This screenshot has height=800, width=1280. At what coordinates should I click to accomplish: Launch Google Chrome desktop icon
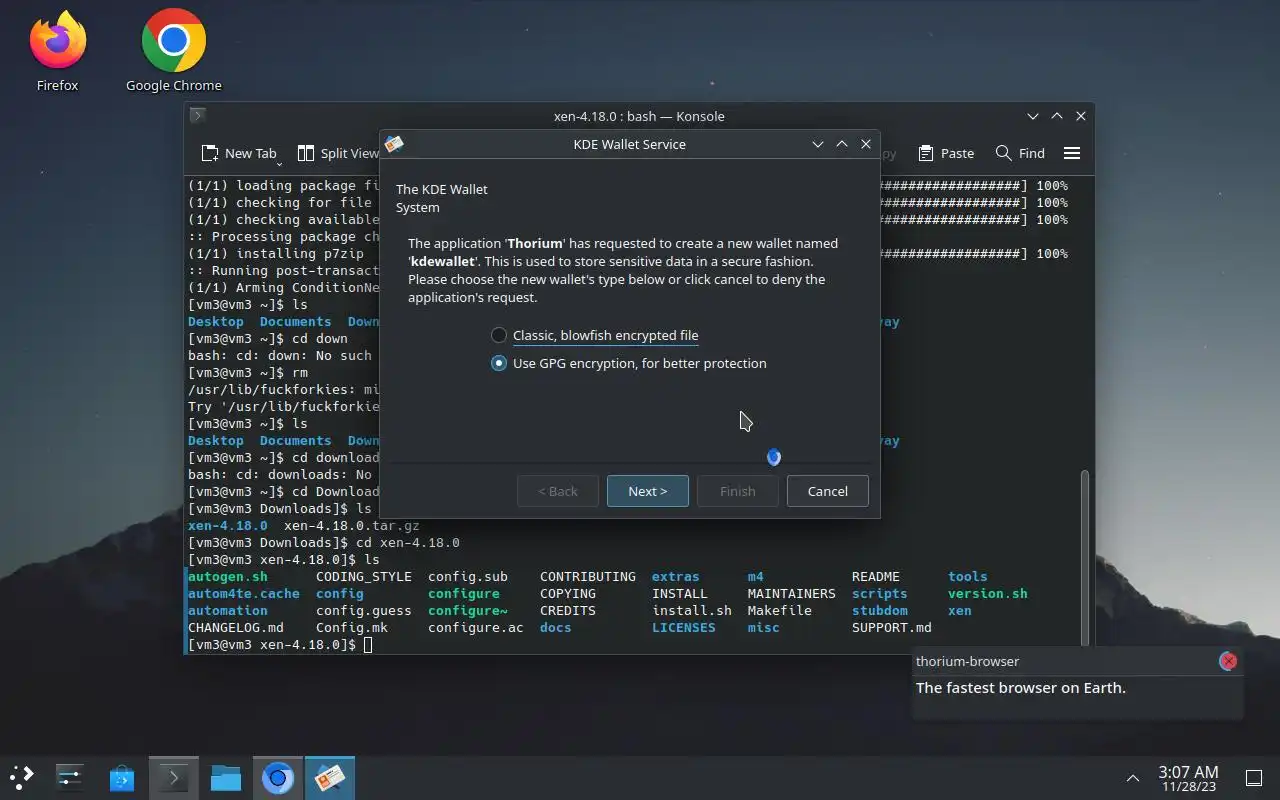tap(173, 50)
